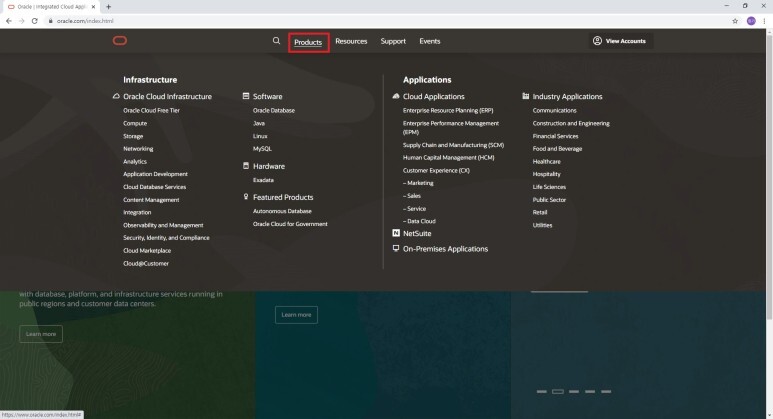Screen dimensions: 773x419
Task: Click Learn more in teal panel
Action: click(x=296, y=314)
